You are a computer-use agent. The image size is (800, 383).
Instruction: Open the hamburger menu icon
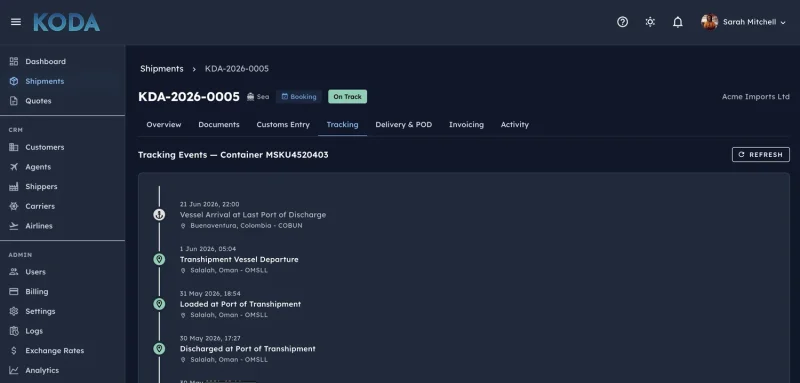coord(16,22)
